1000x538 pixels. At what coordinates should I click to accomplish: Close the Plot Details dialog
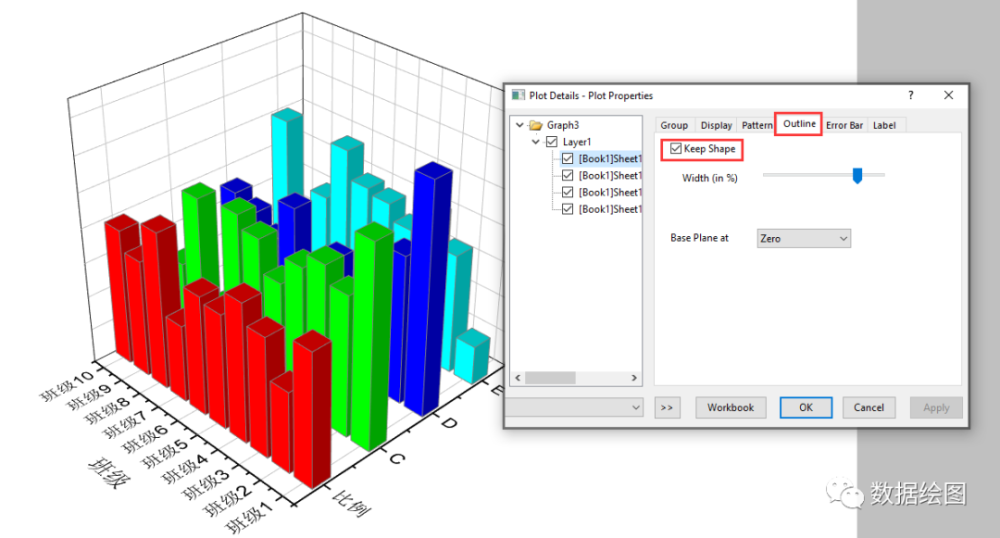click(948, 95)
